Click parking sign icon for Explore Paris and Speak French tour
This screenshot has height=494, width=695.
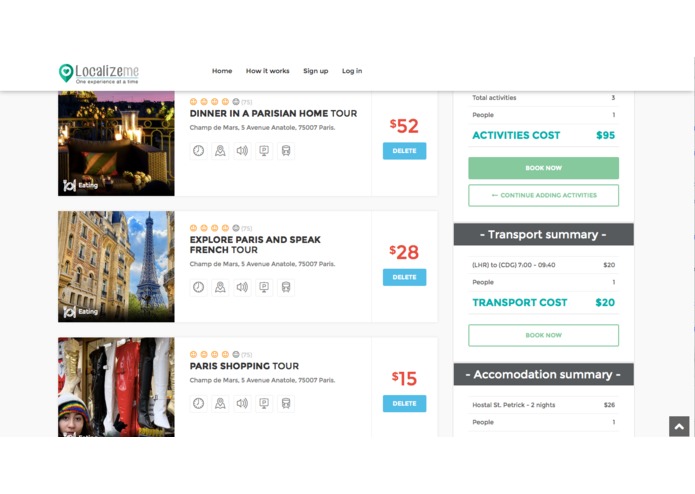point(264,287)
